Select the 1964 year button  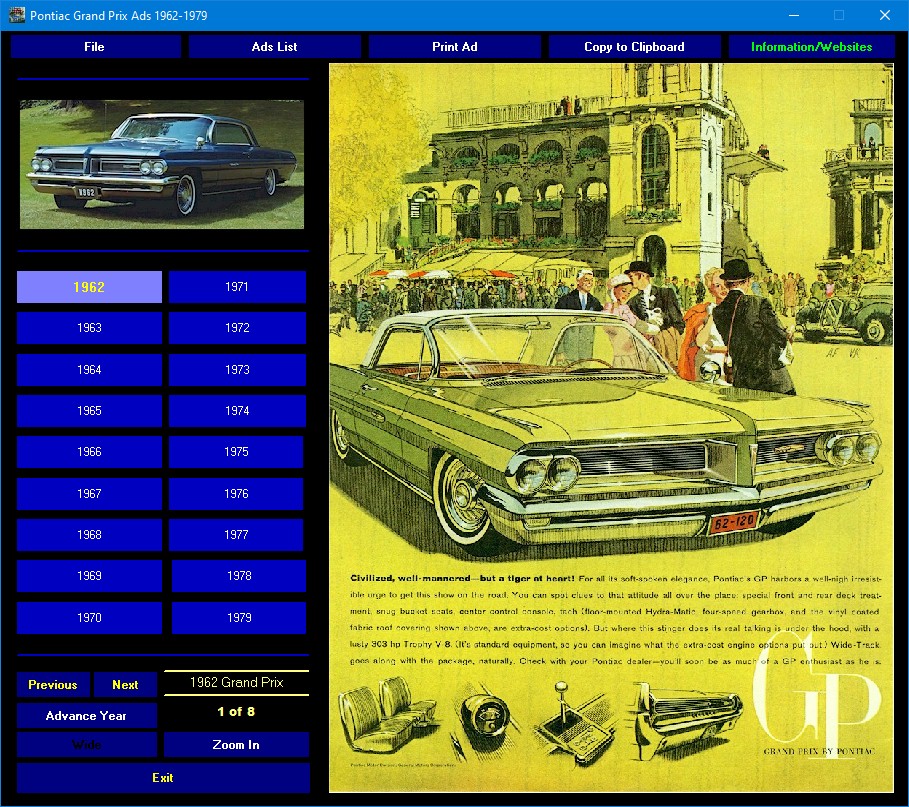click(89, 370)
